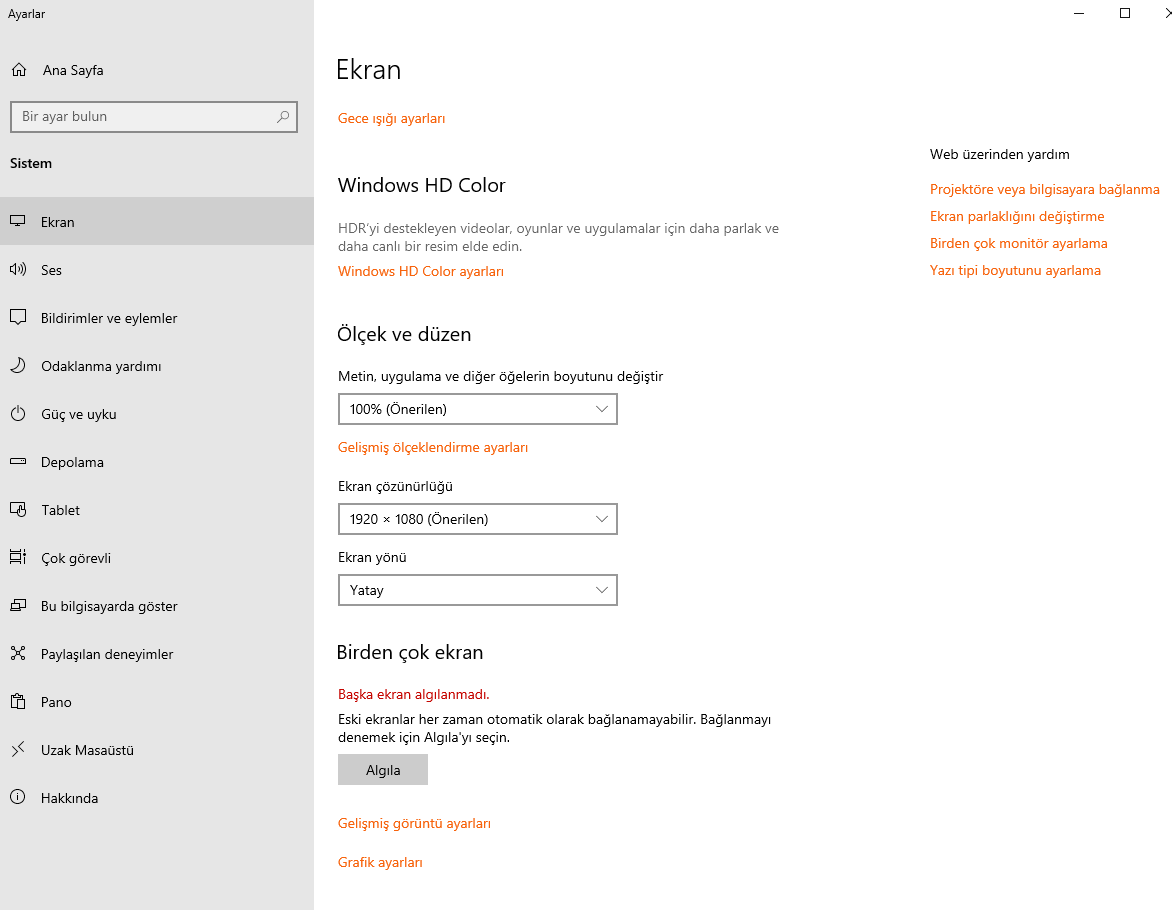Open Bildirimler ve eylemler settings

[x=157, y=318]
